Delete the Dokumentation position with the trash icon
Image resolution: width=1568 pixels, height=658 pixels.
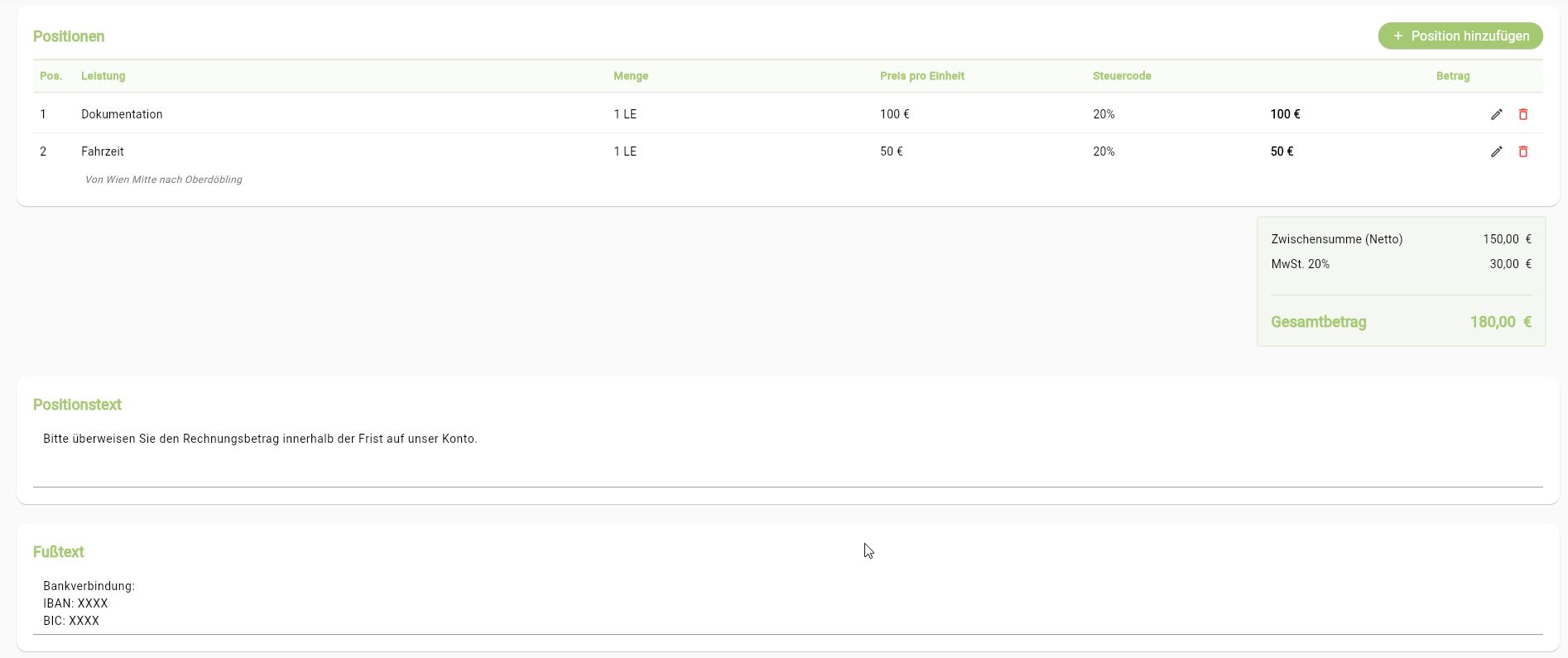pyautogui.click(x=1522, y=114)
